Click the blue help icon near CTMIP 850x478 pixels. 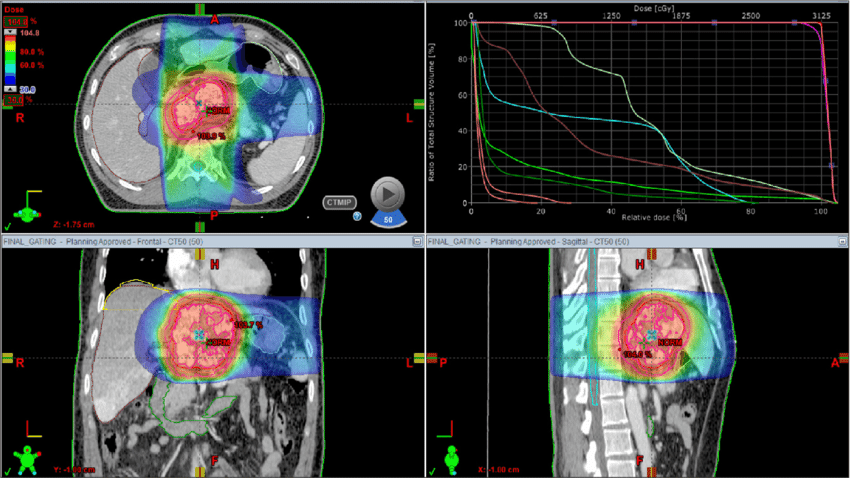click(357, 216)
